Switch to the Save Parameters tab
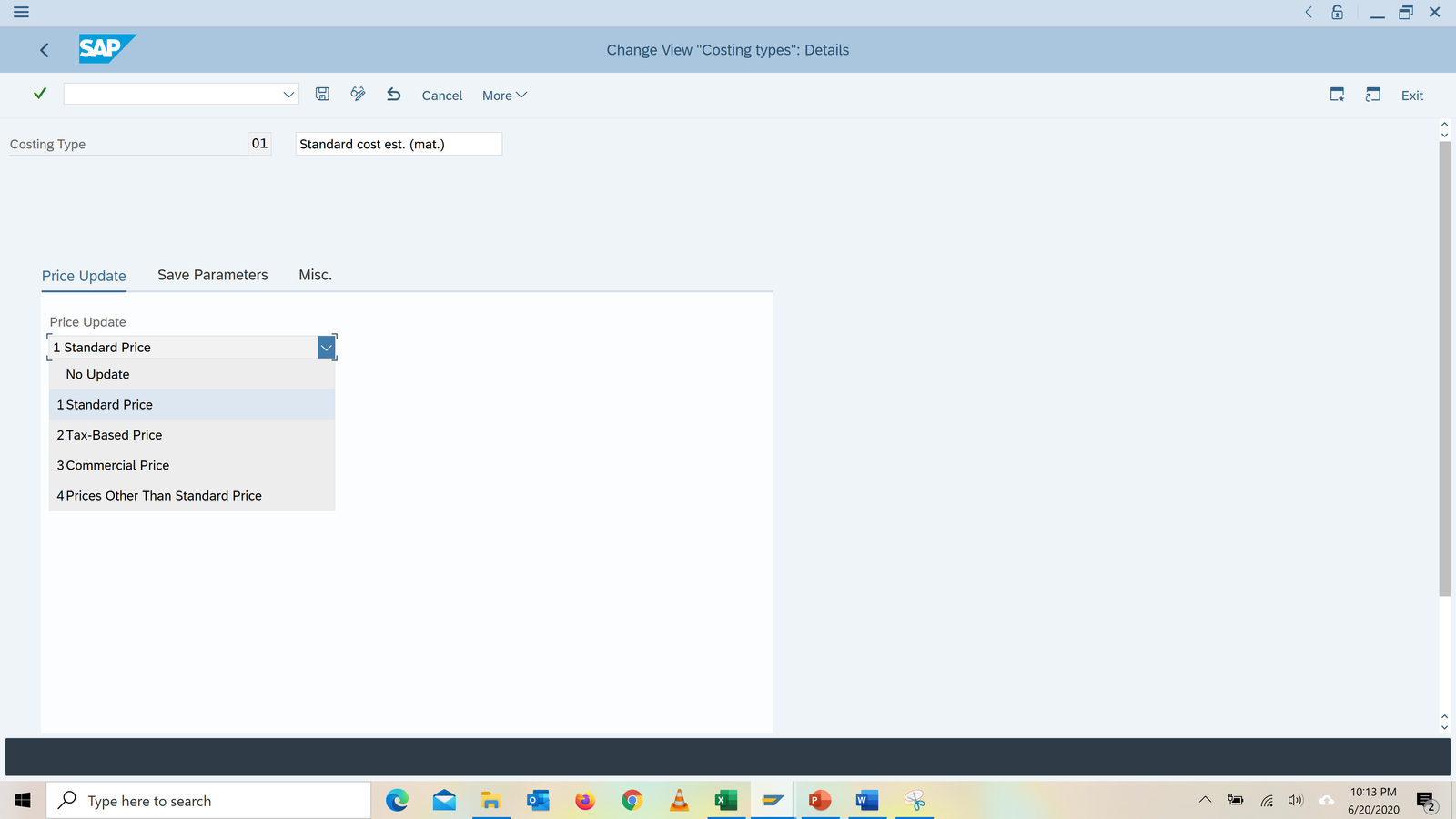Image resolution: width=1456 pixels, height=819 pixels. pos(212,275)
